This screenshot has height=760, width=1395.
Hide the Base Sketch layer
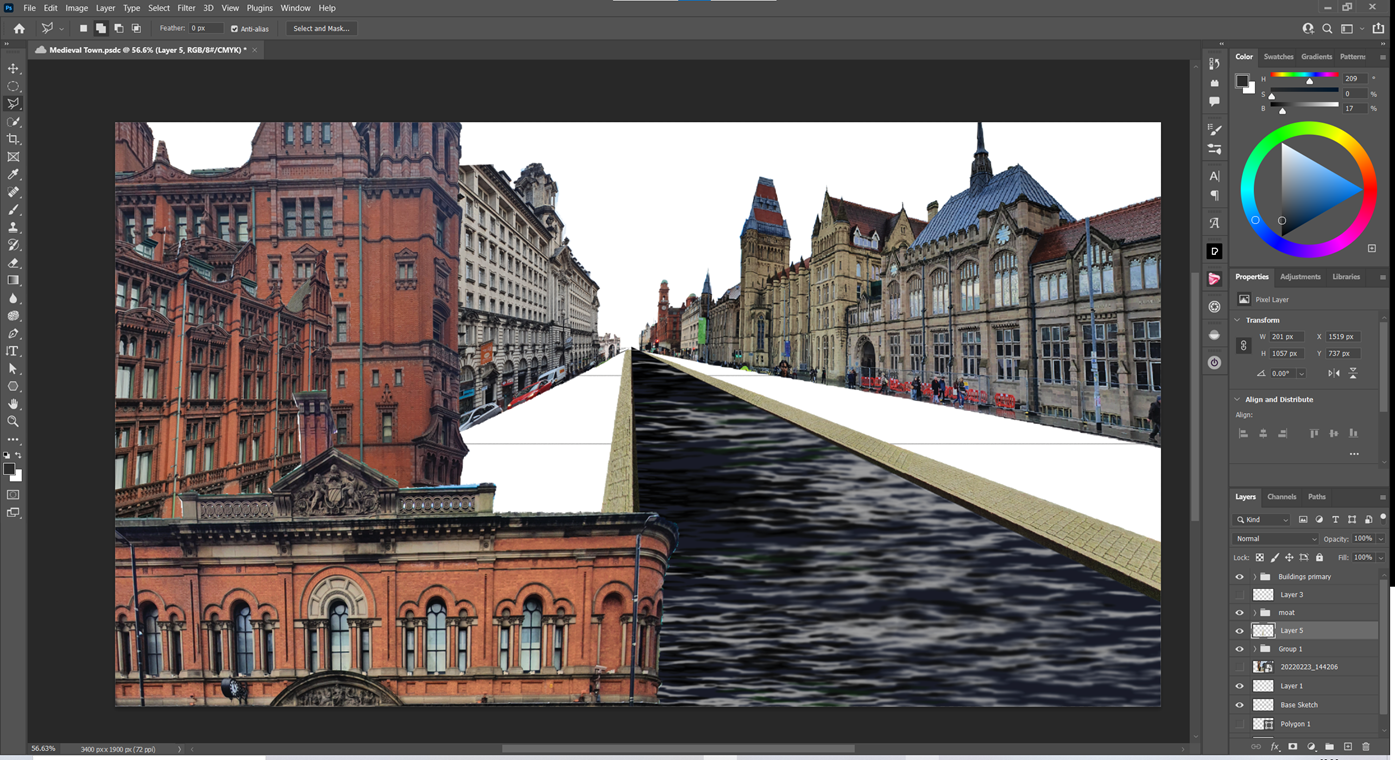tap(1240, 705)
